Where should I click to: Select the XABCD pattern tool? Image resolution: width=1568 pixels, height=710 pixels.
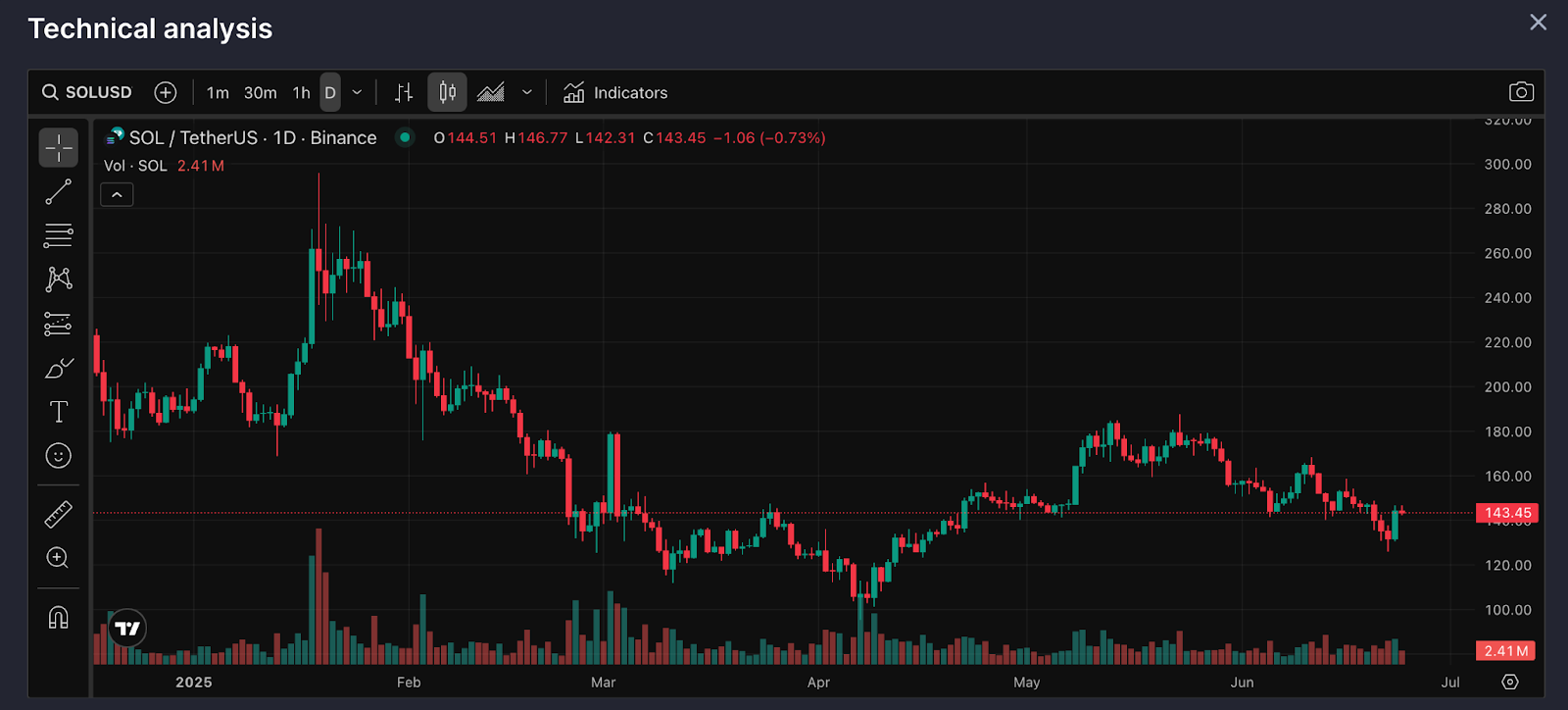pyautogui.click(x=59, y=279)
